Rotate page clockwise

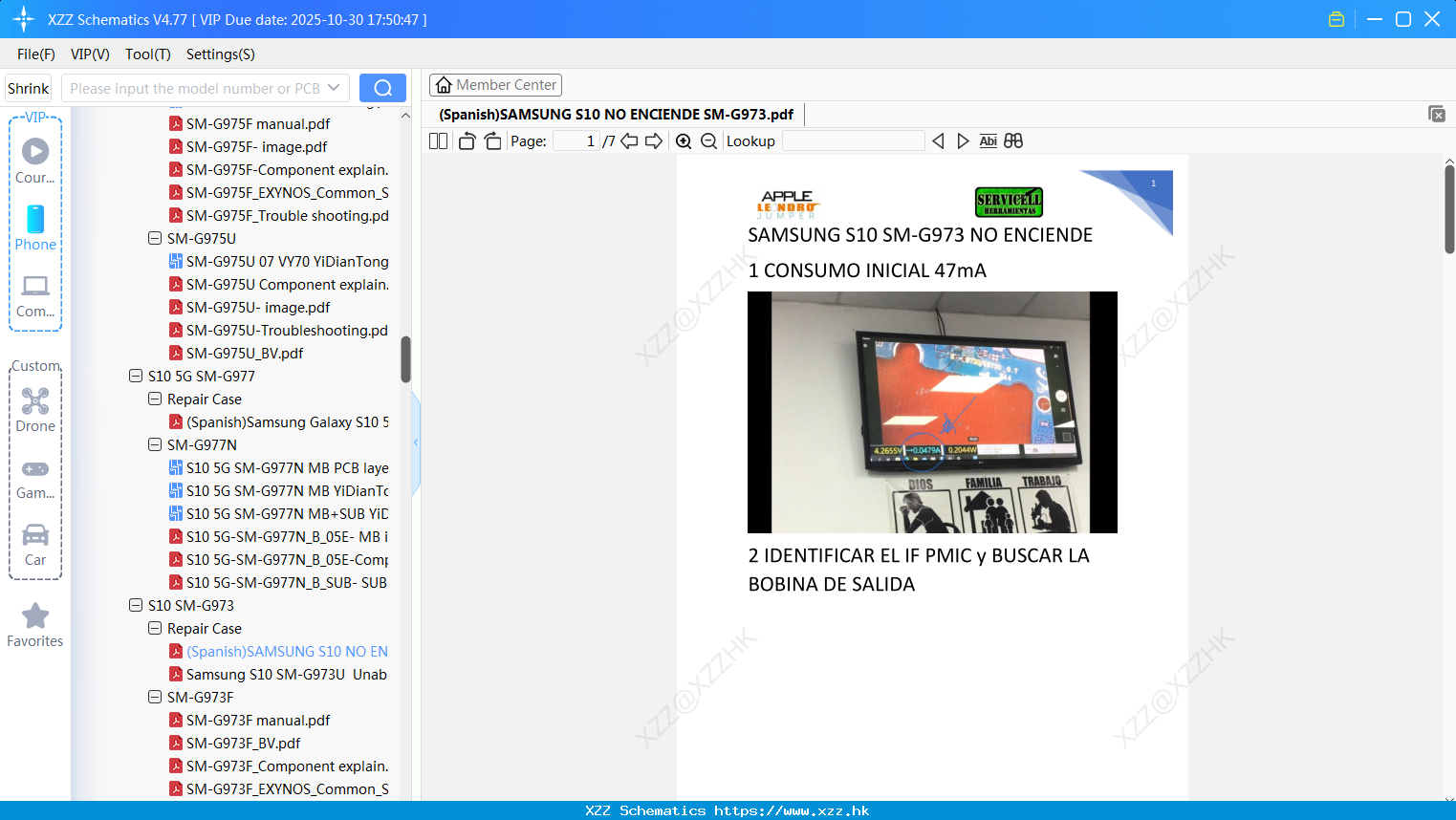click(x=492, y=140)
